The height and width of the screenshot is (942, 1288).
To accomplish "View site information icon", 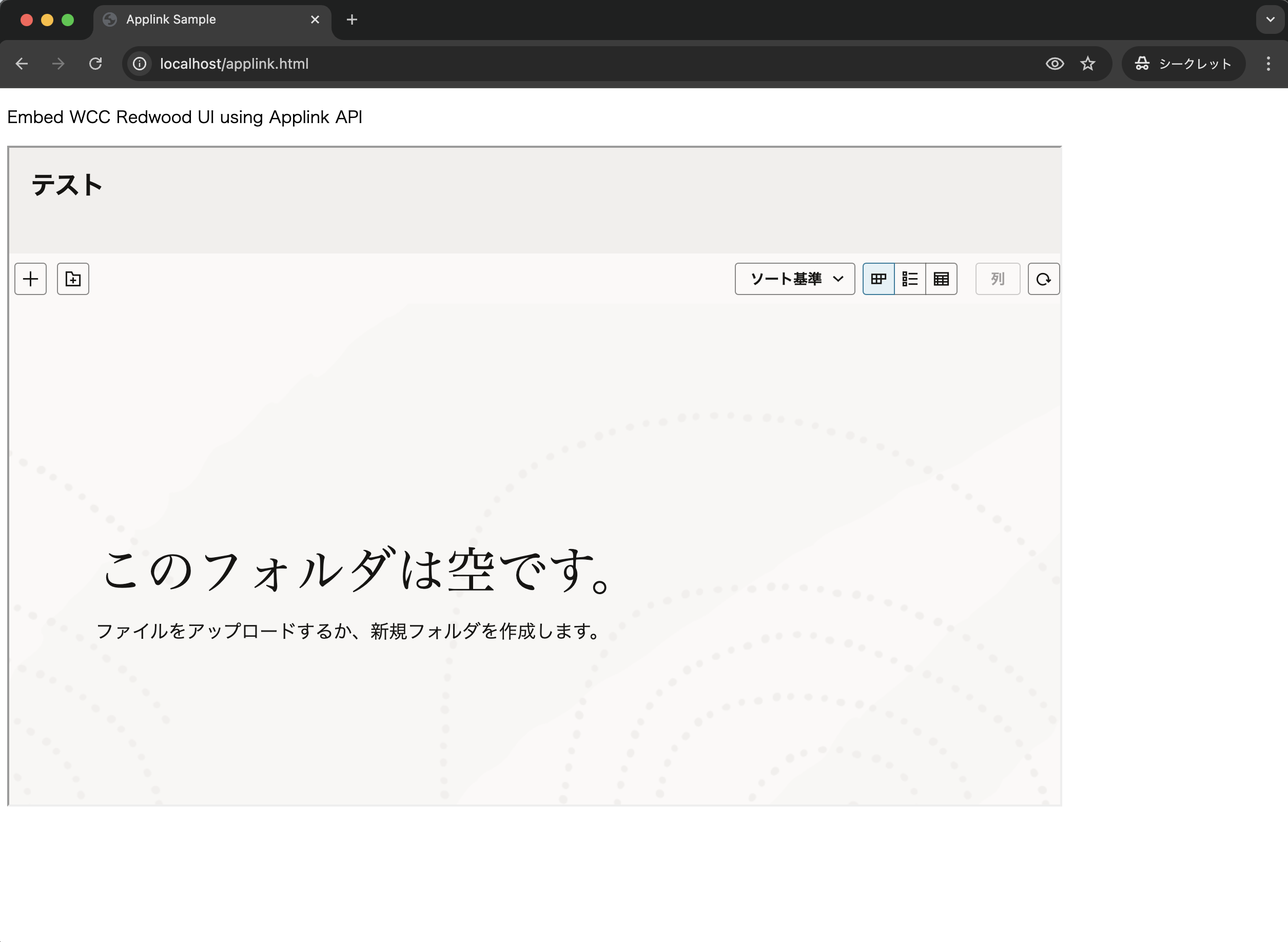I will click(140, 63).
